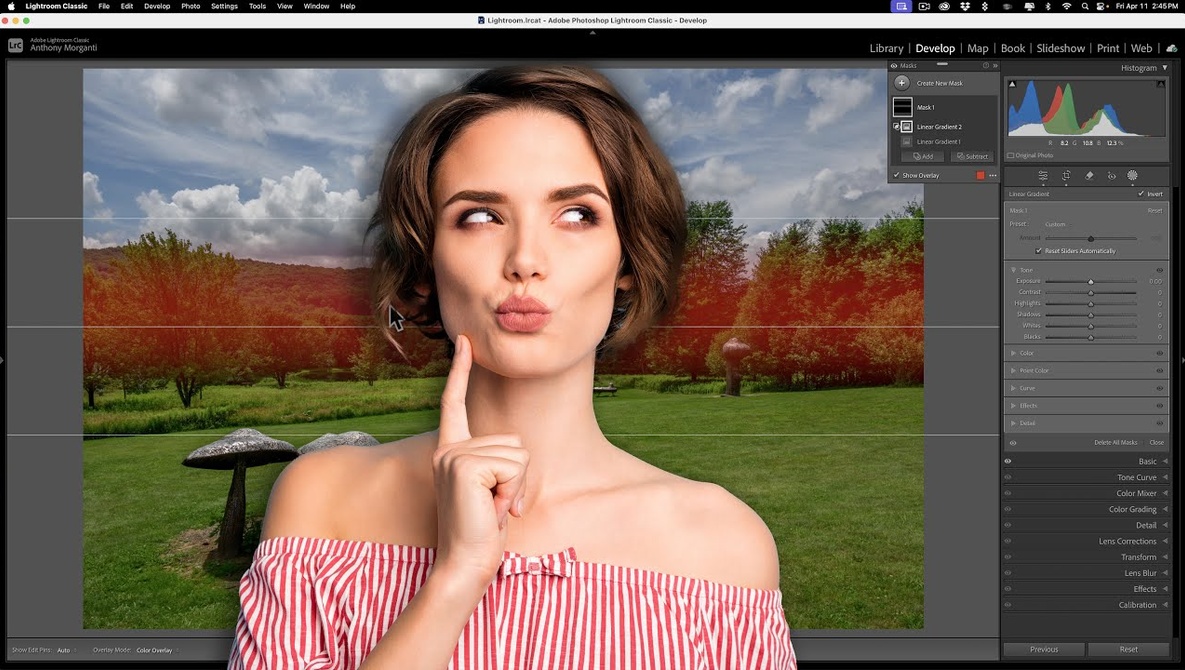Viewport: 1185px width, 670px height.
Task: Switch to the Library module
Action: pos(886,48)
